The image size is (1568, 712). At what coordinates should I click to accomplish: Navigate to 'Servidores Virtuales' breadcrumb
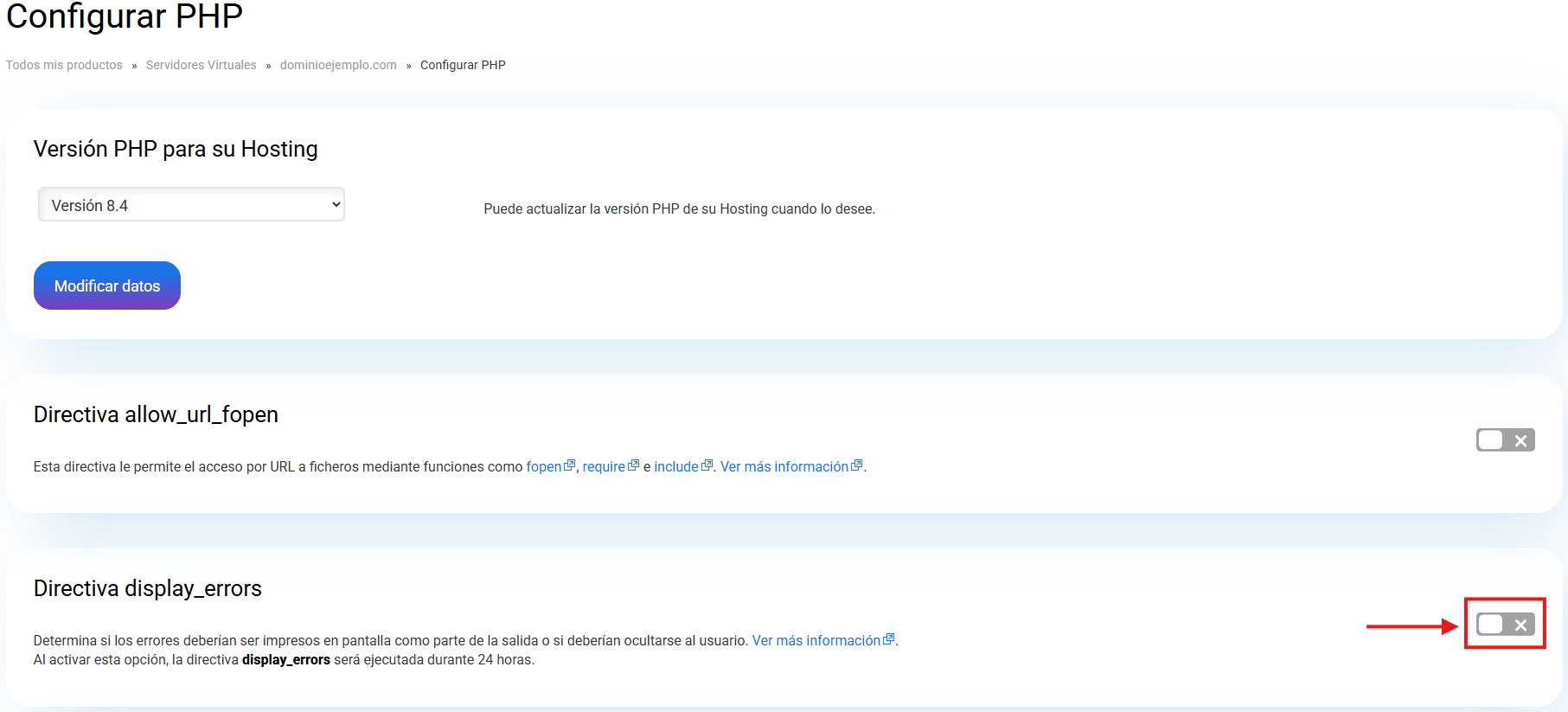pyautogui.click(x=201, y=65)
